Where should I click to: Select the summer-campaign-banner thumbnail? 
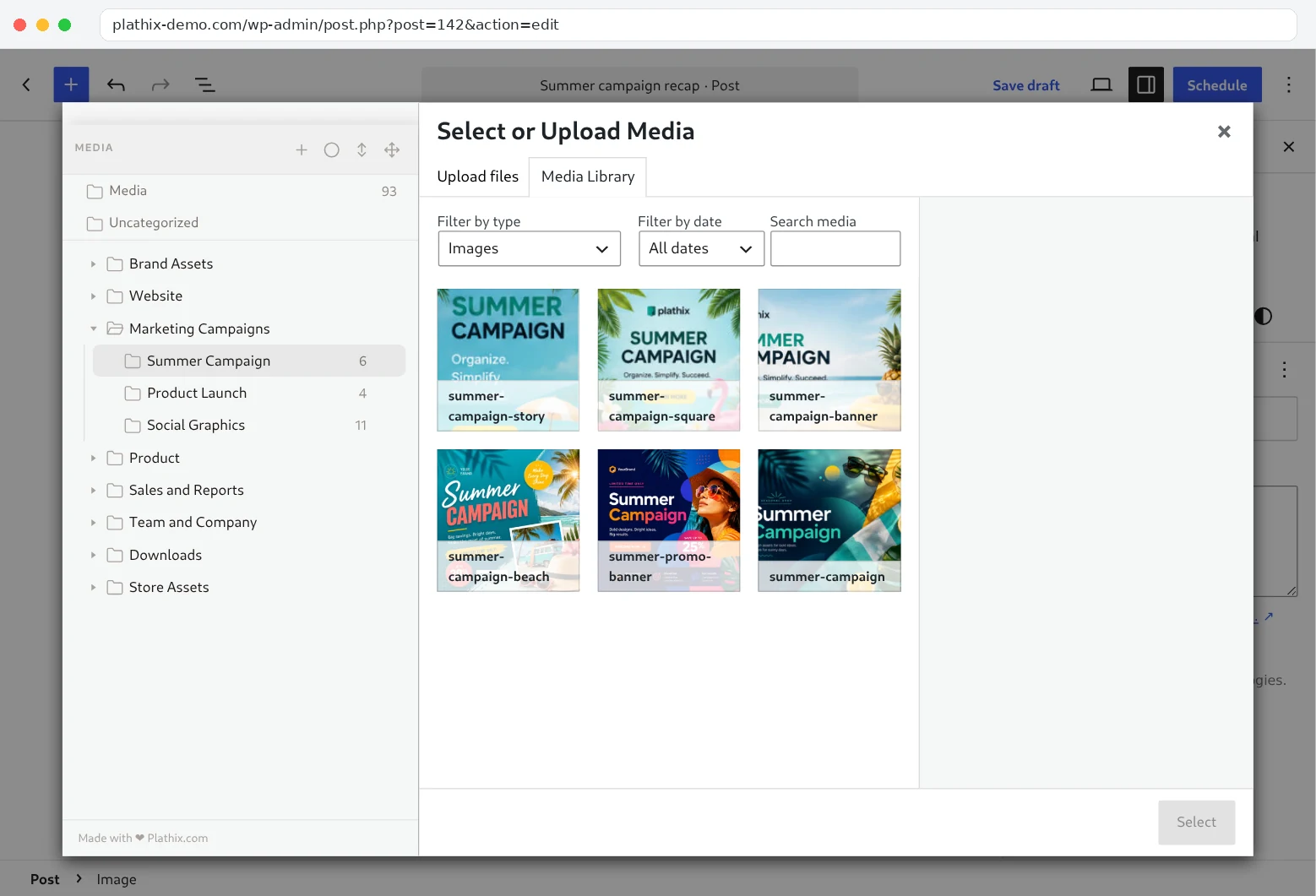[x=829, y=360]
